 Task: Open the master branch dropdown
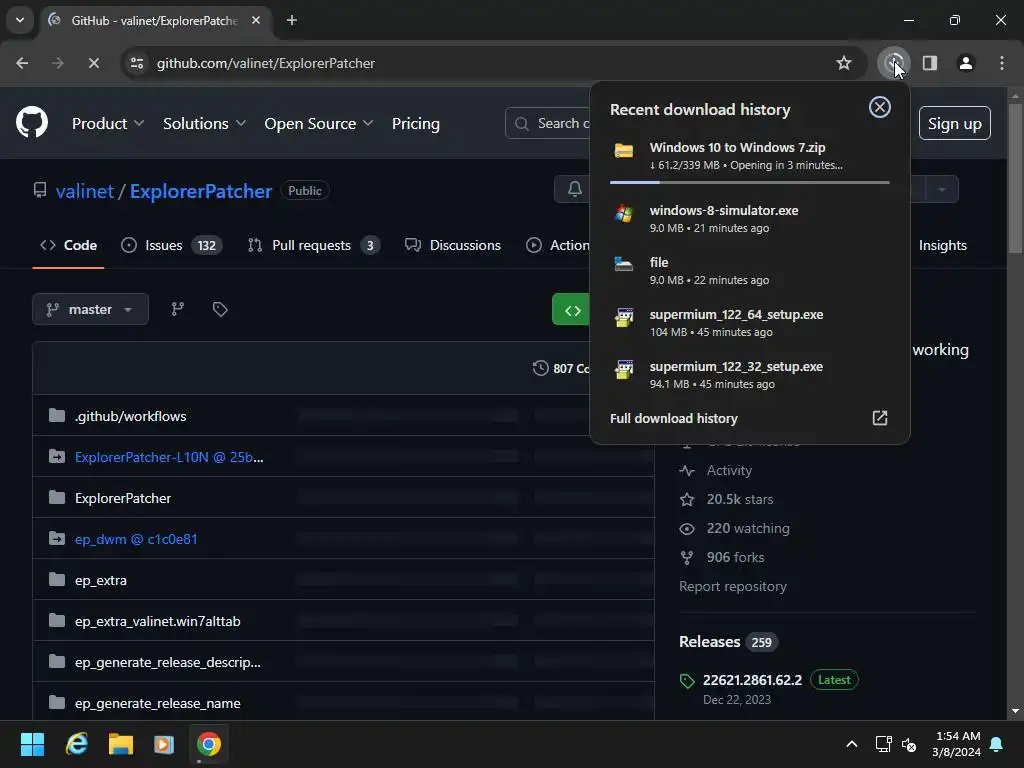90,310
